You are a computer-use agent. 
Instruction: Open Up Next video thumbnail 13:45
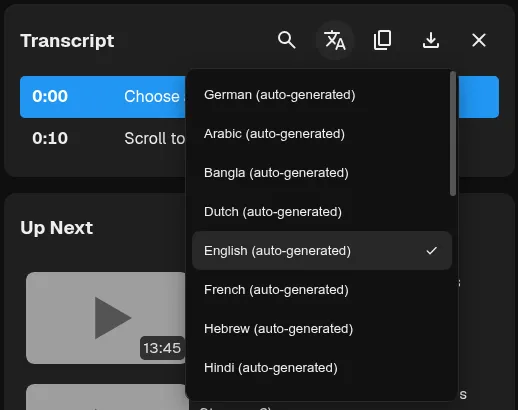coord(106,318)
